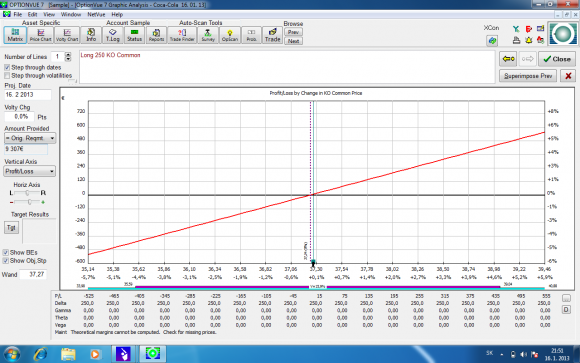Toggle Step through dates checkbox

coord(7,67)
